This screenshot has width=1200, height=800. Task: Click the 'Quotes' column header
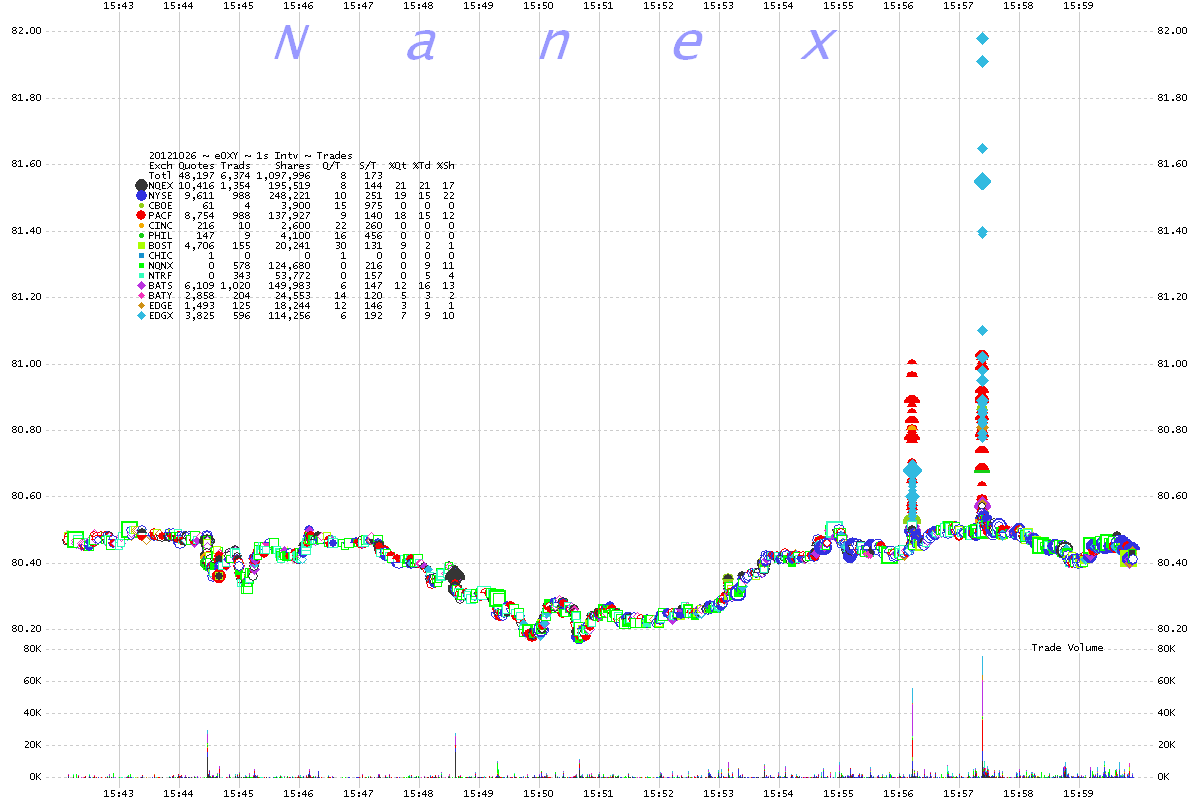pos(195,166)
